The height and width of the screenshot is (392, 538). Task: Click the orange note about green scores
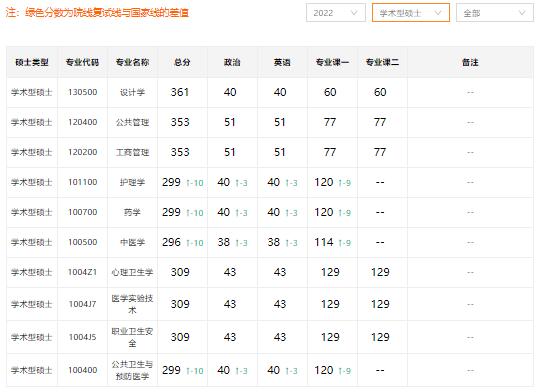point(97,13)
